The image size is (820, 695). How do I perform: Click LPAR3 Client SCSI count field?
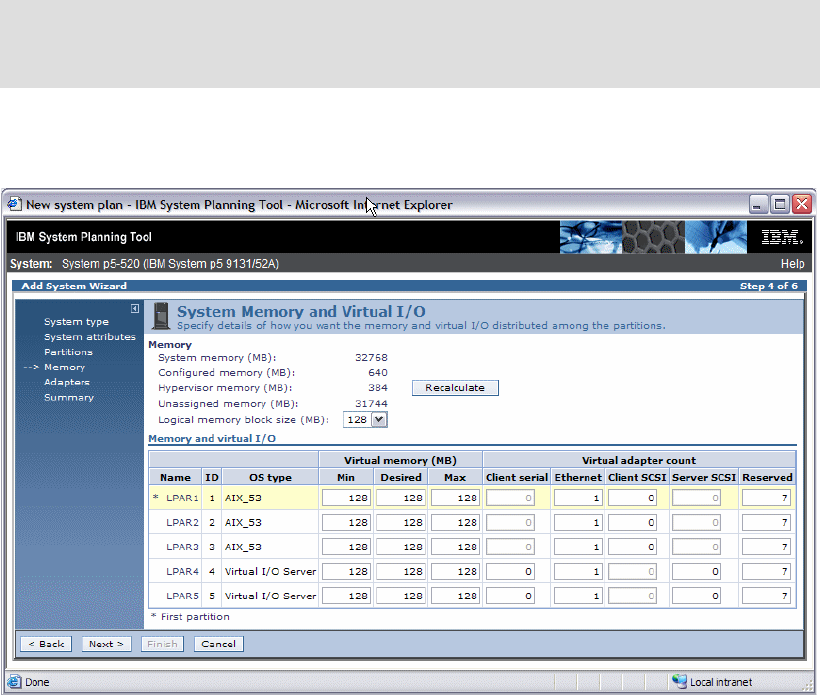(x=632, y=547)
